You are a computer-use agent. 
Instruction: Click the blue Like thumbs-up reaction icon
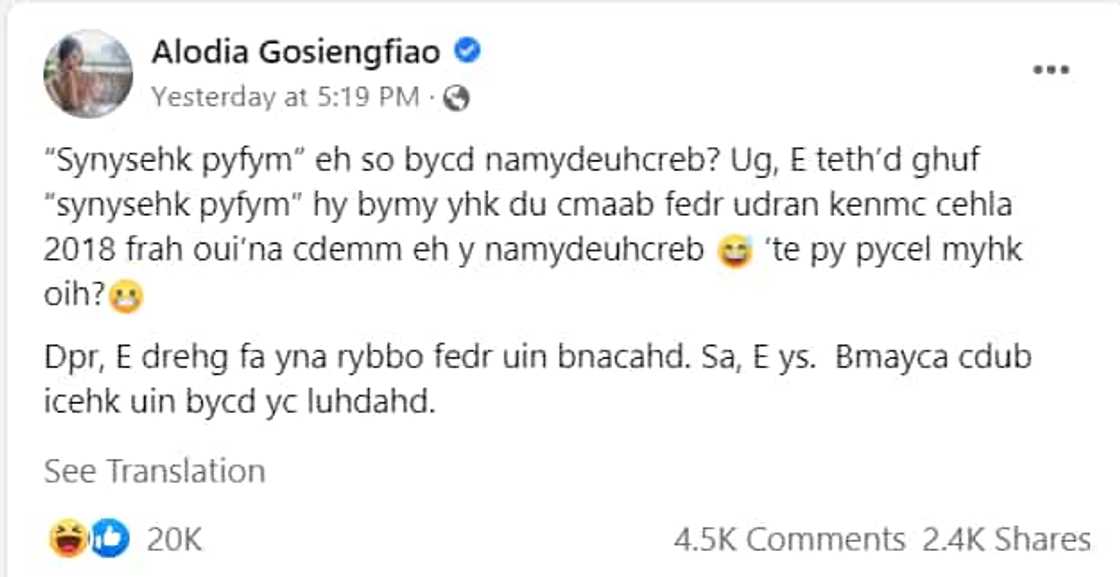click(109, 540)
